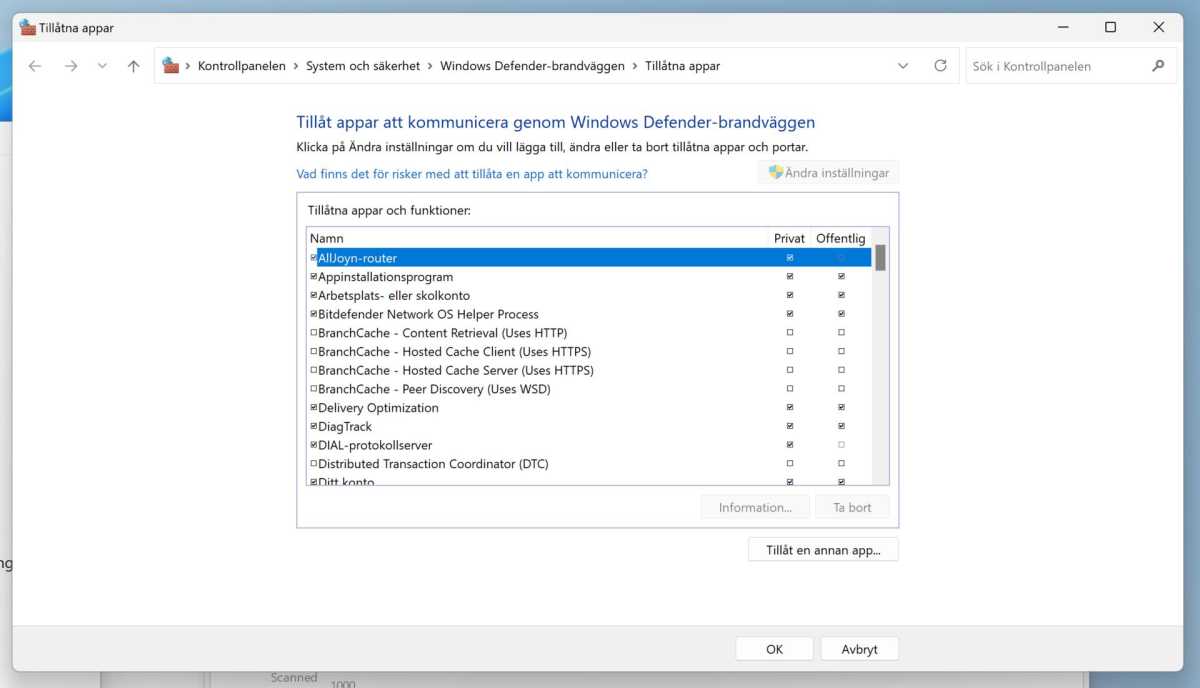Click the Privat column header
1200x688 pixels.
click(x=789, y=238)
